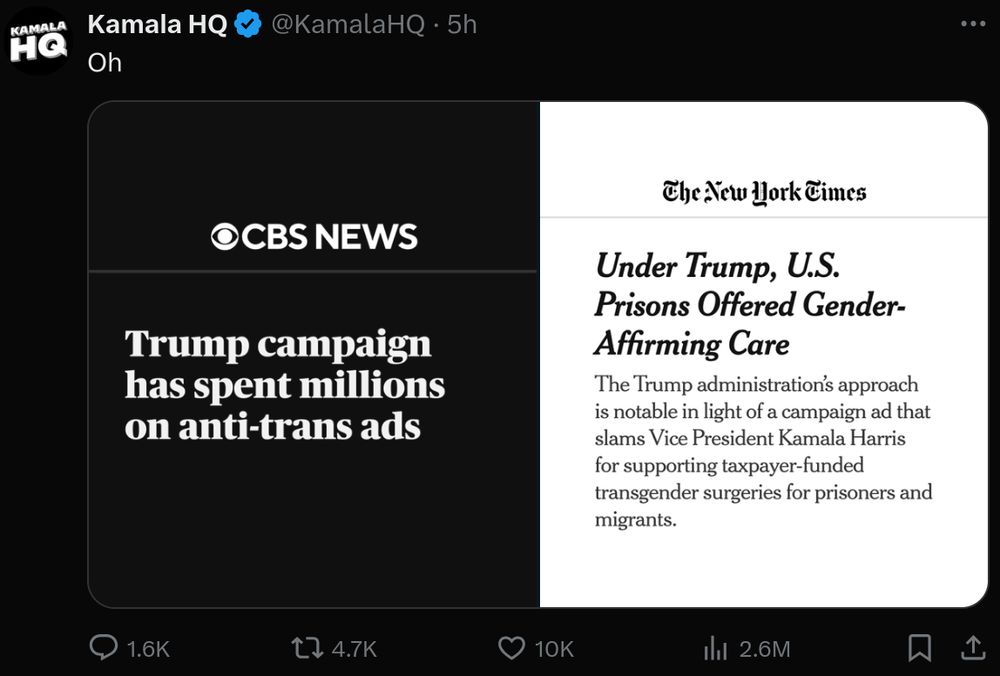1000x676 pixels.
Task: Click the tweet text reading Oh
Action: (x=104, y=62)
